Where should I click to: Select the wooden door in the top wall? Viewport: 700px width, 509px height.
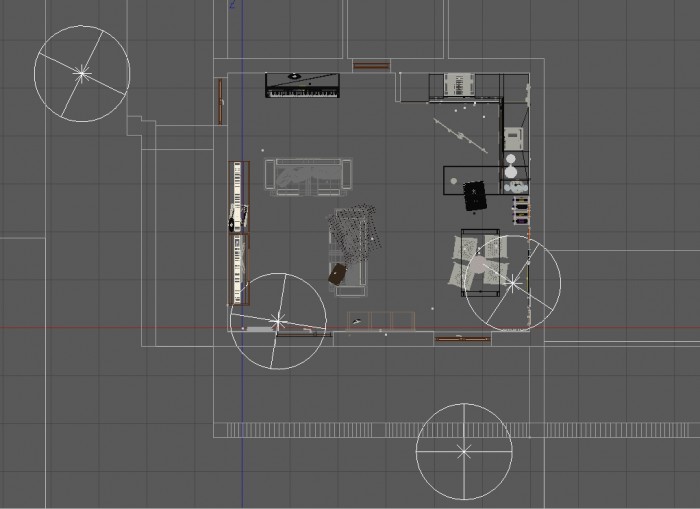tap(371, 66)
